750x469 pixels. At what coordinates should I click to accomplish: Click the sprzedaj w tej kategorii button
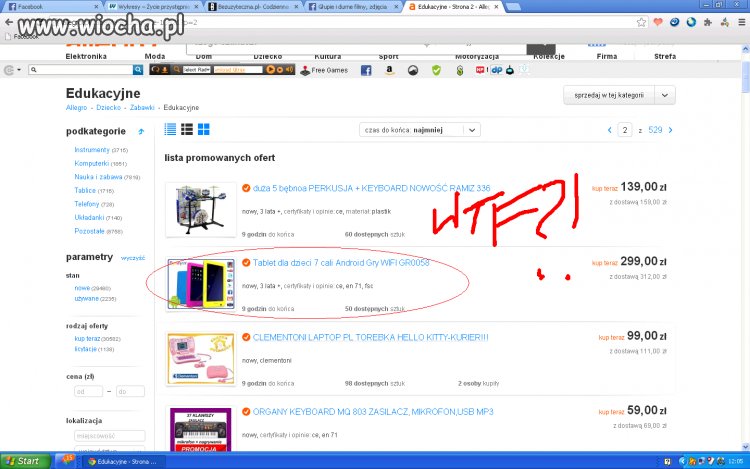click(609, 95)
